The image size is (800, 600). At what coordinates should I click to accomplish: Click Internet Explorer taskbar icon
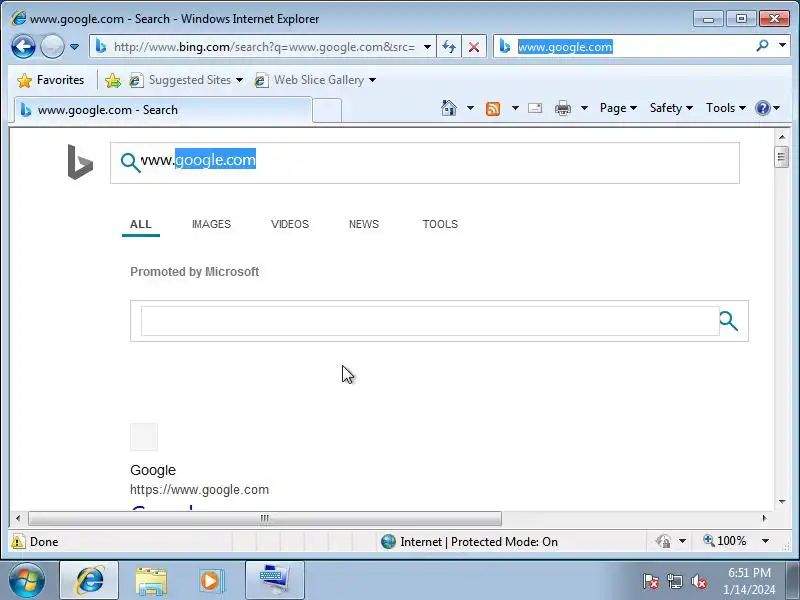89,581
